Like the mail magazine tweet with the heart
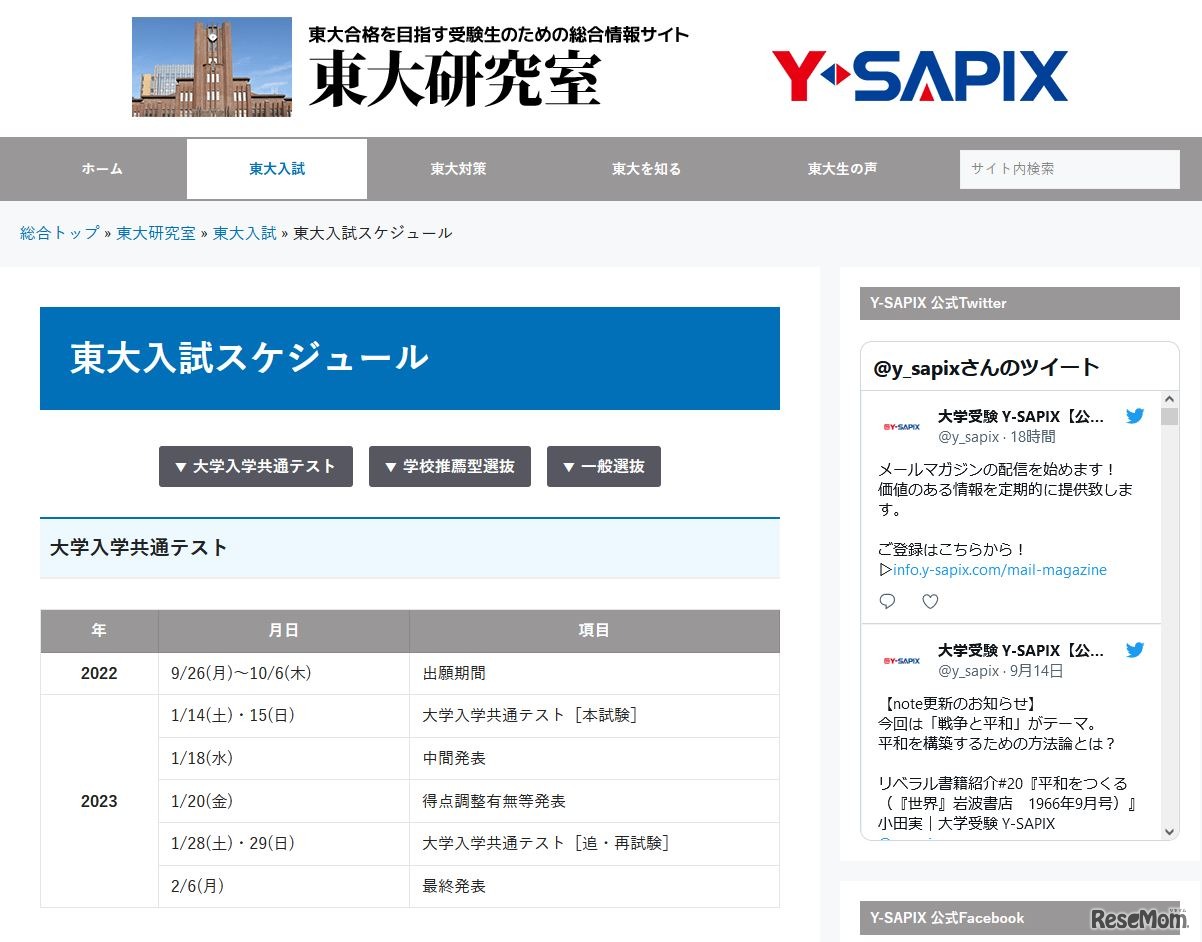 click(x=930, y=600)
